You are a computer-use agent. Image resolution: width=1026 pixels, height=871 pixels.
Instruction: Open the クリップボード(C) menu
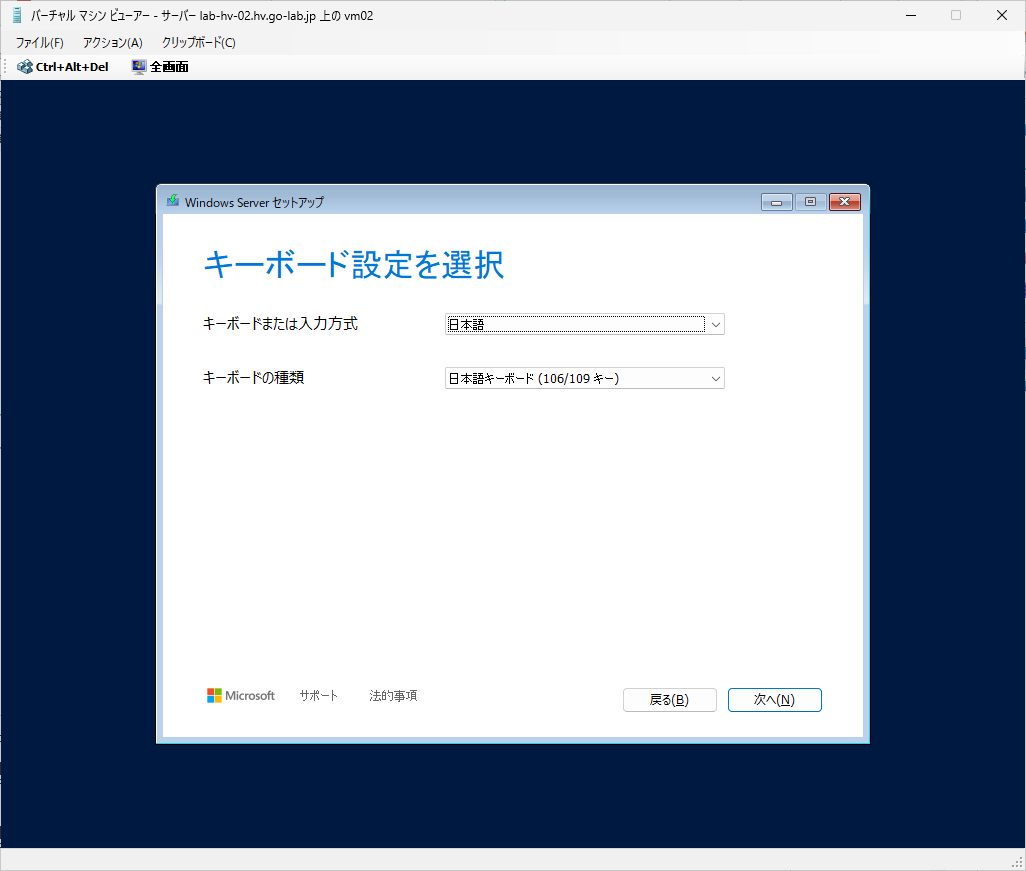tap(198, 43)
